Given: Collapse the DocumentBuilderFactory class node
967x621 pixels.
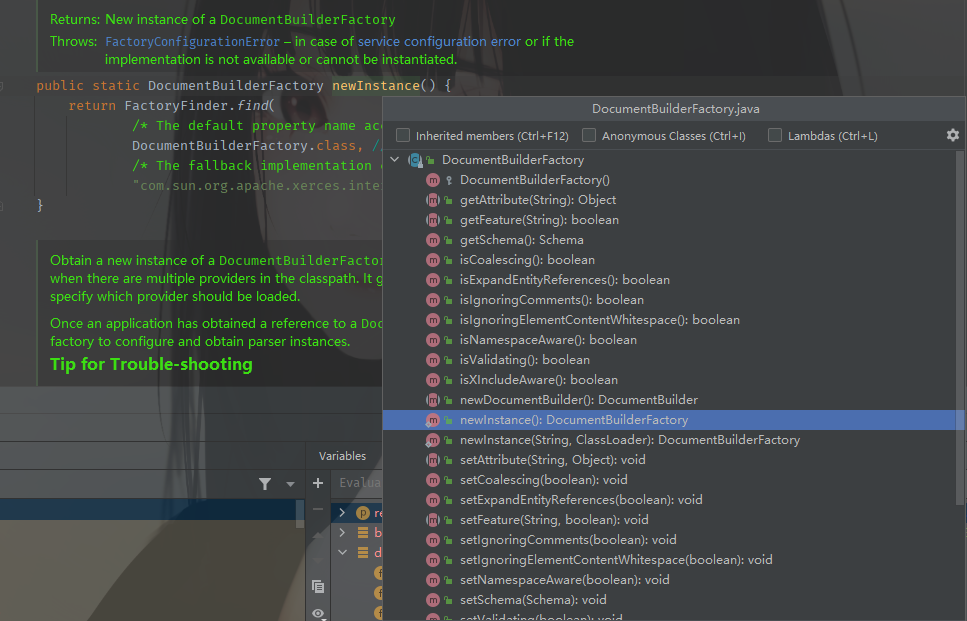Looking at the screenshot, I should [395, 160].
